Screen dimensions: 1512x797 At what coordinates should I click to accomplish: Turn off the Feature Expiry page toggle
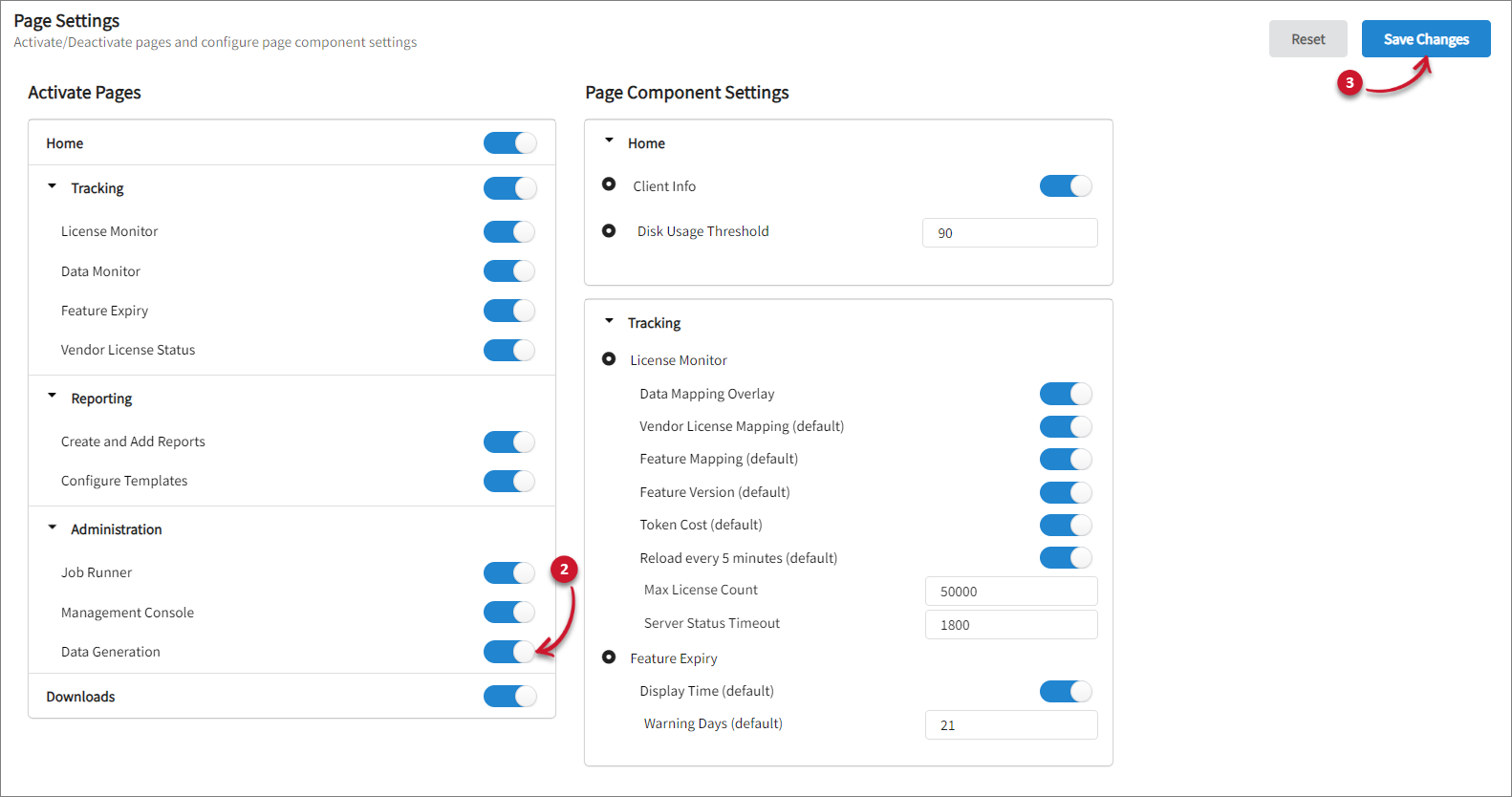coord(509,311)
